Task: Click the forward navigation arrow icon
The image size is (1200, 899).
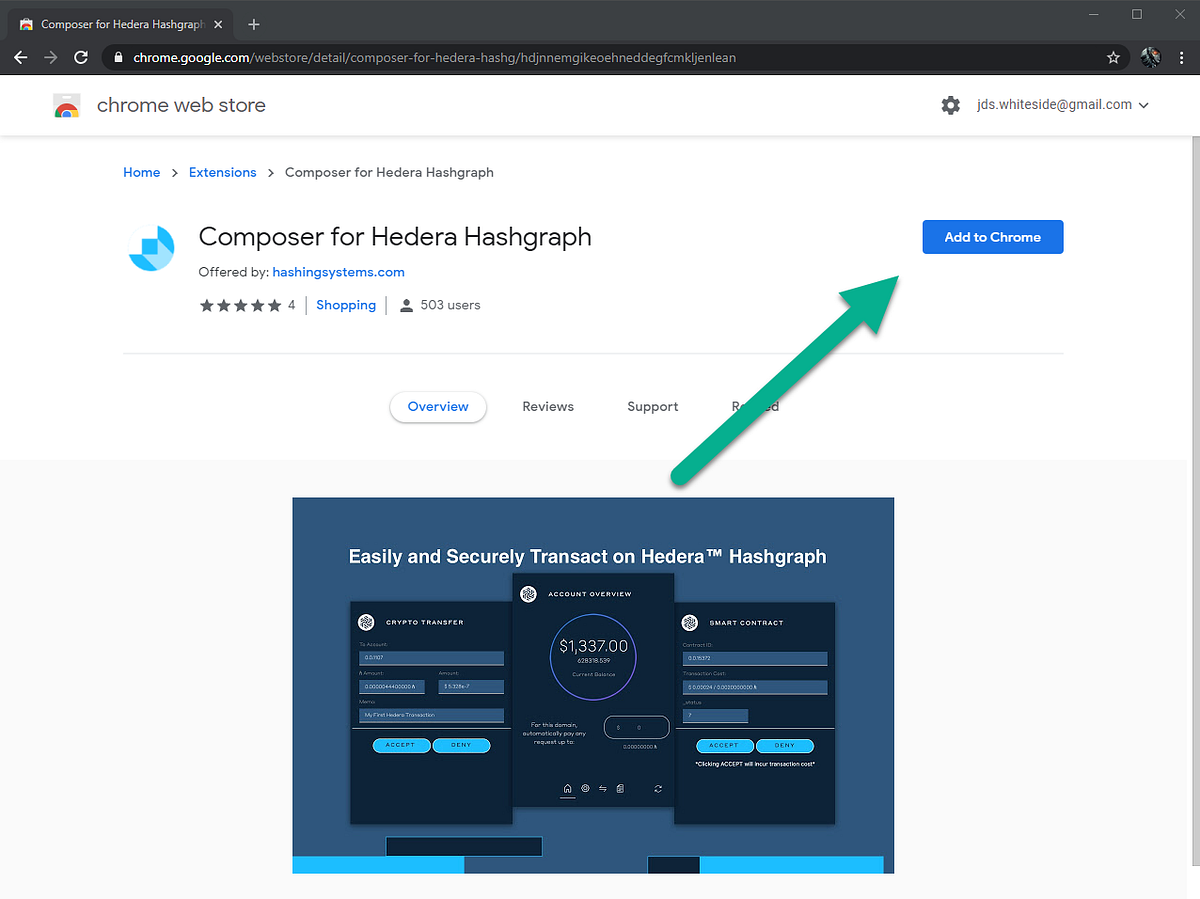Action: click(x=50, y=57)
